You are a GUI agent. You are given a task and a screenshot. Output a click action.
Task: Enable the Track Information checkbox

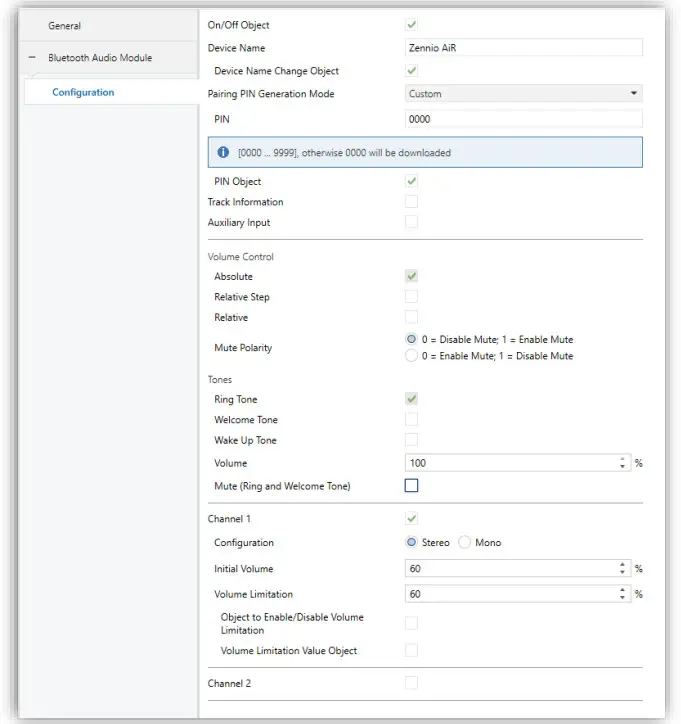[x=411, y=202]
